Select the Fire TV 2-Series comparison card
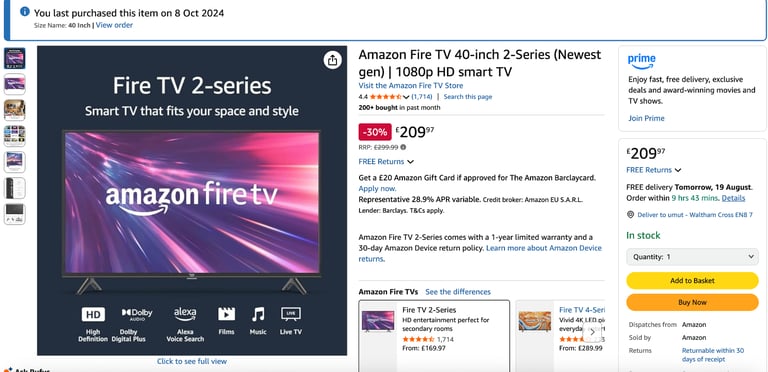 pos(434,336)
